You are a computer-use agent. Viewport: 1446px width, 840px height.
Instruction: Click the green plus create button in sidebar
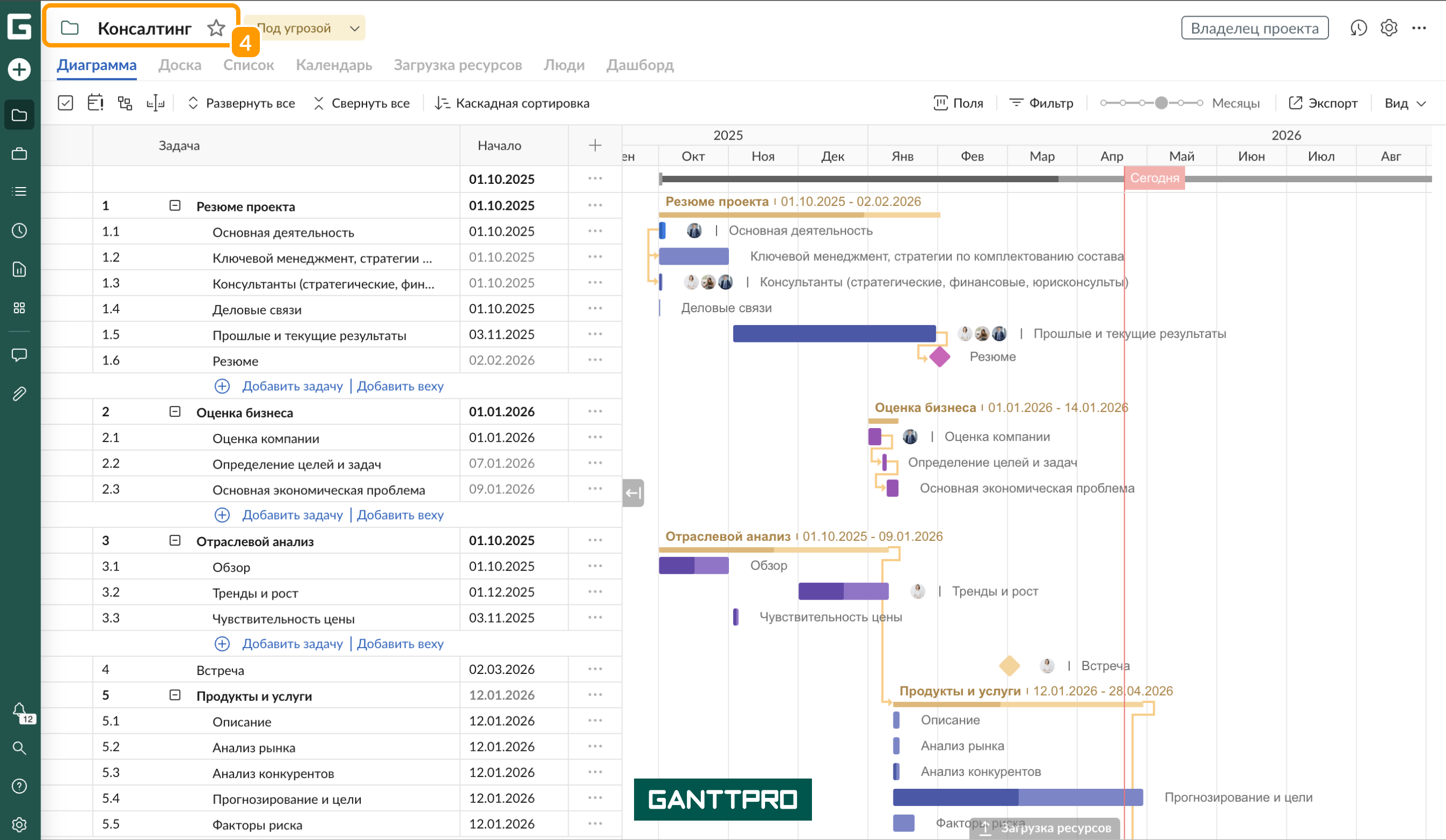[19, 70]
